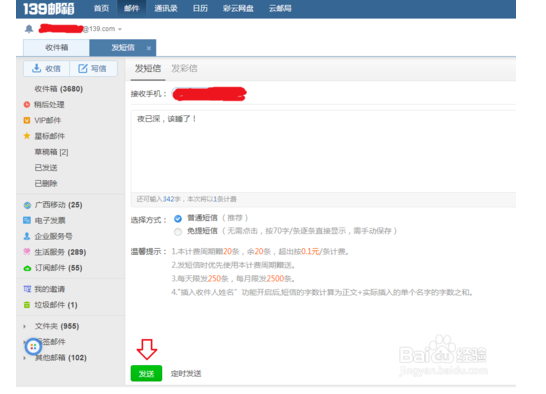The image size is (546, 394).
Task: Click the VIP邮件 orange icon
Action: tap(27, 120)
